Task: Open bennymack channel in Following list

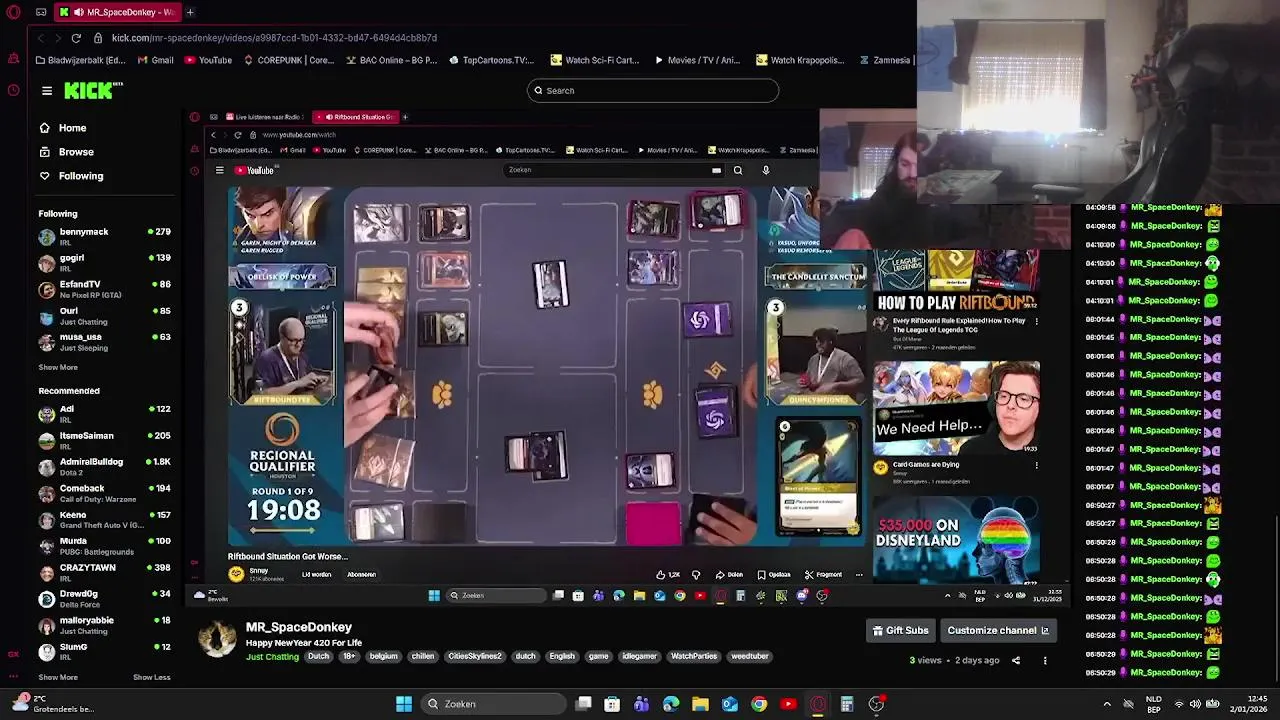Action: 104,236
